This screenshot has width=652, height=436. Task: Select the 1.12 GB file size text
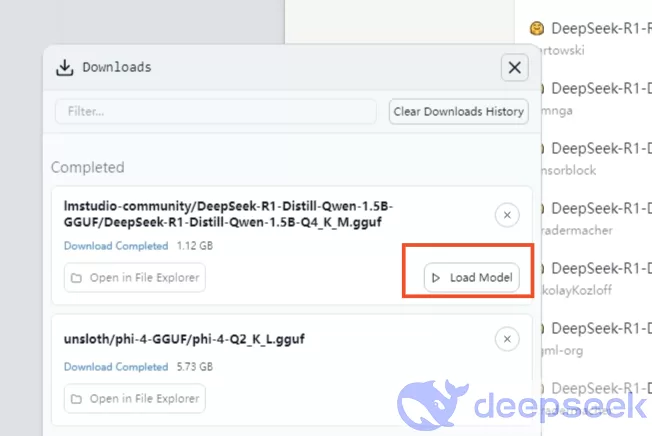tap(195, 246)
